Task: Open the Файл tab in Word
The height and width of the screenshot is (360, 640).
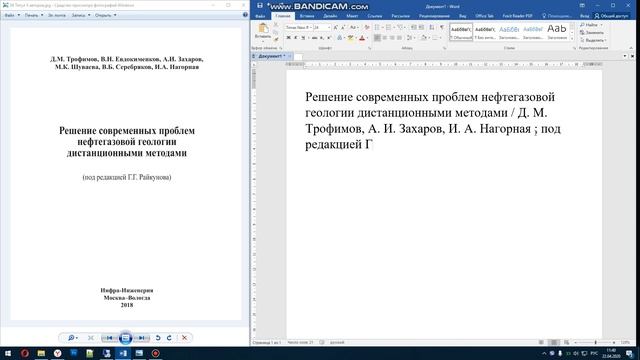Action: click(x=260, y=16)
